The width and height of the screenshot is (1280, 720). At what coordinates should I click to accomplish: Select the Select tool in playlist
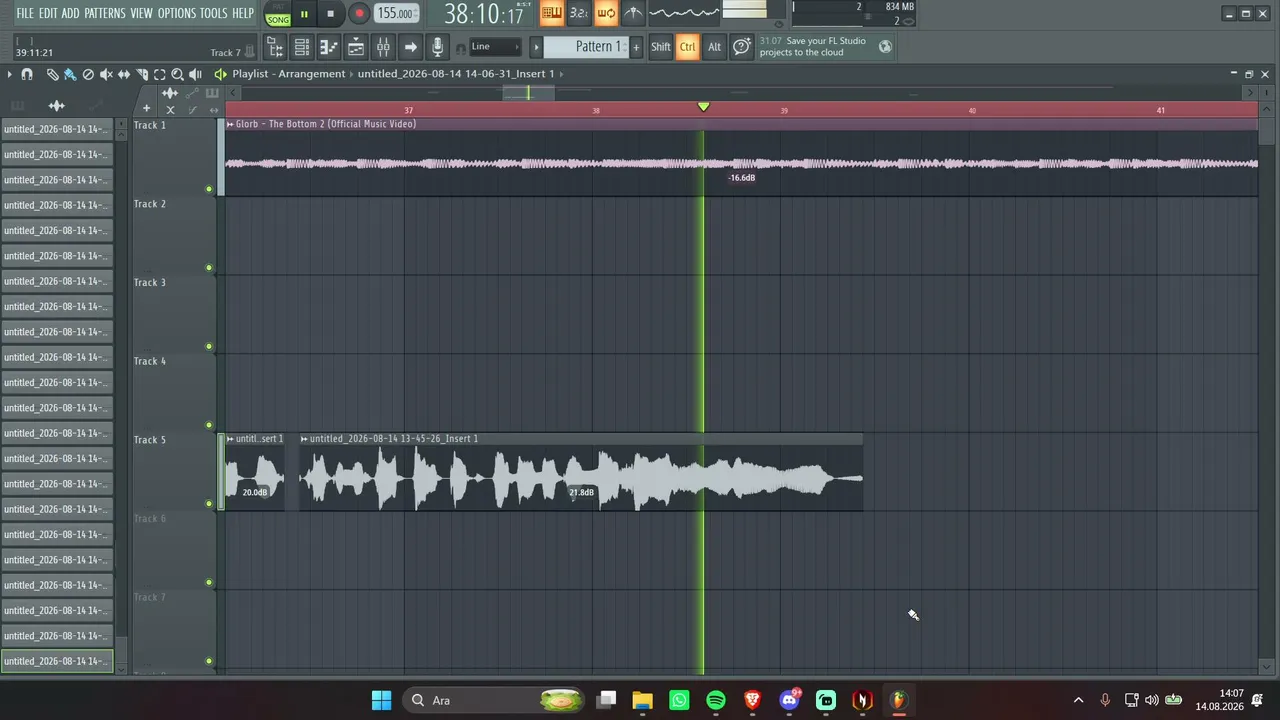[x=160, y=74]
